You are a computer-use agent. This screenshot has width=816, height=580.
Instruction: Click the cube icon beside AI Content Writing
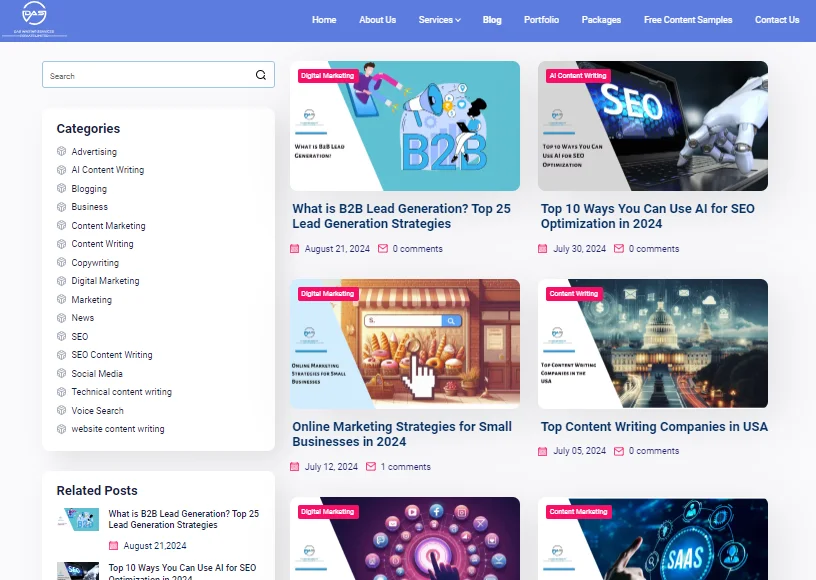pyautogui.click(x=61, y=170)
